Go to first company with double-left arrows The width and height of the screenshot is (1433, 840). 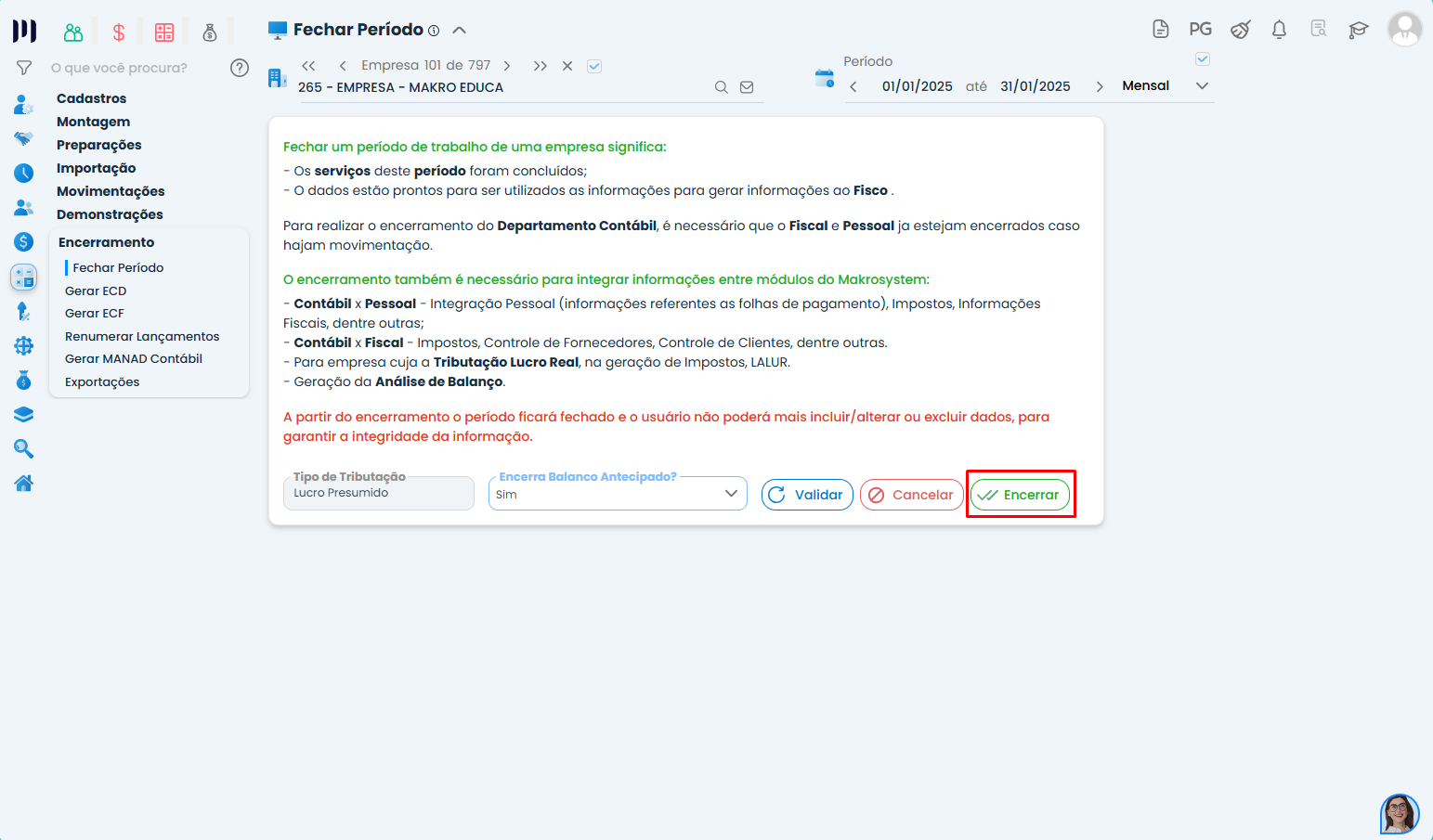(x=309, y=66)
